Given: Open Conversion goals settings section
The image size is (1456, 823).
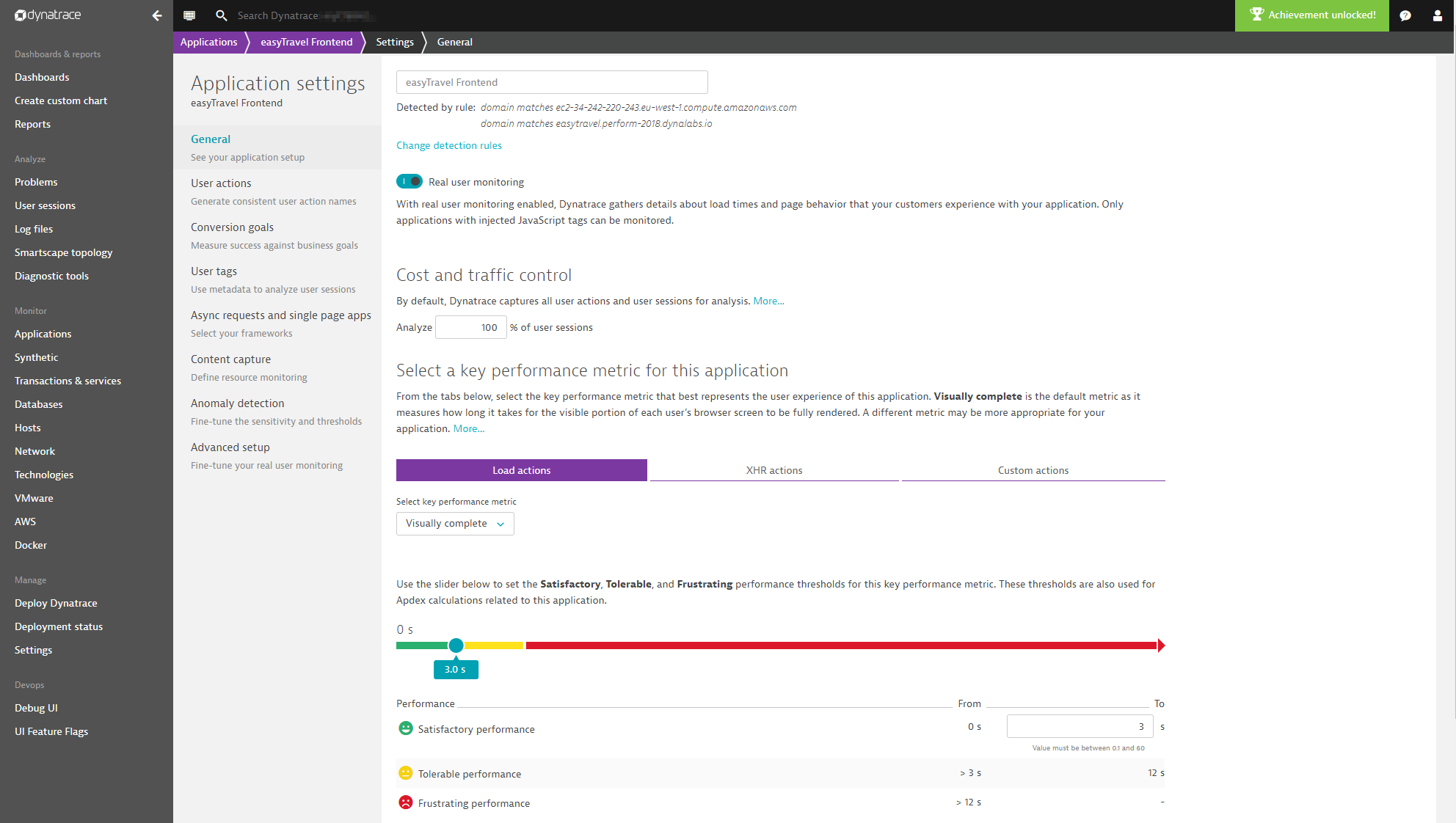Looking at the screenshot, I should click(x=277, y=235).
